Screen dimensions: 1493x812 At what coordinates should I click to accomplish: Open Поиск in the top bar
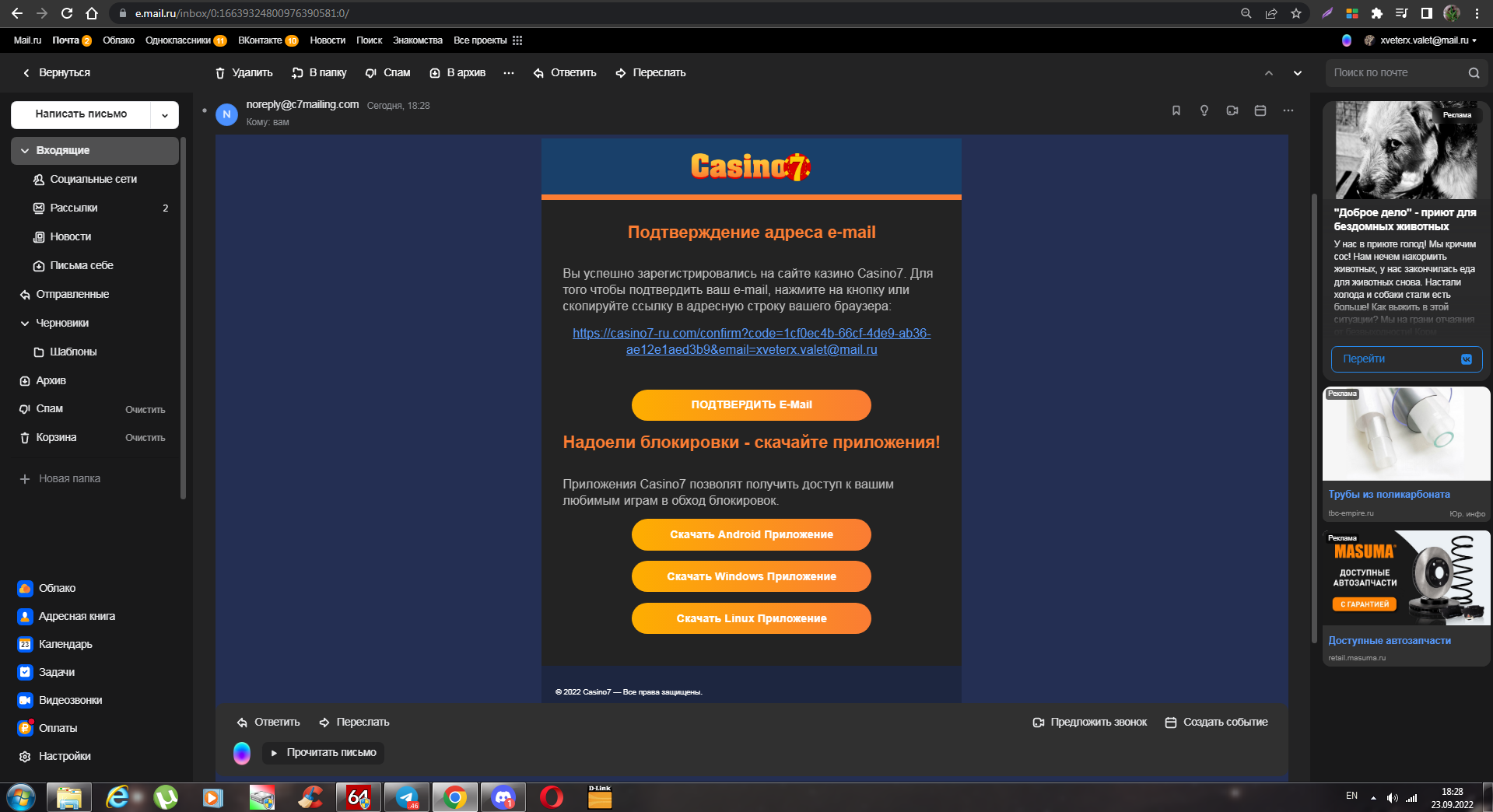coord(370,40)
